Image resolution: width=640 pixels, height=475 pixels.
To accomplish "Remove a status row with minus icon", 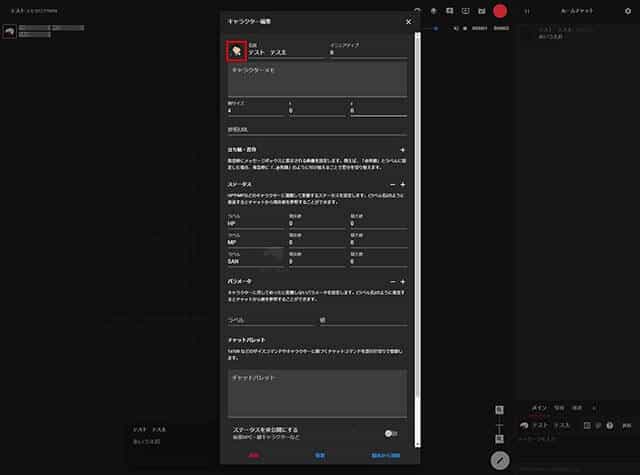I will pyautogui.click(x=391, y=185).
